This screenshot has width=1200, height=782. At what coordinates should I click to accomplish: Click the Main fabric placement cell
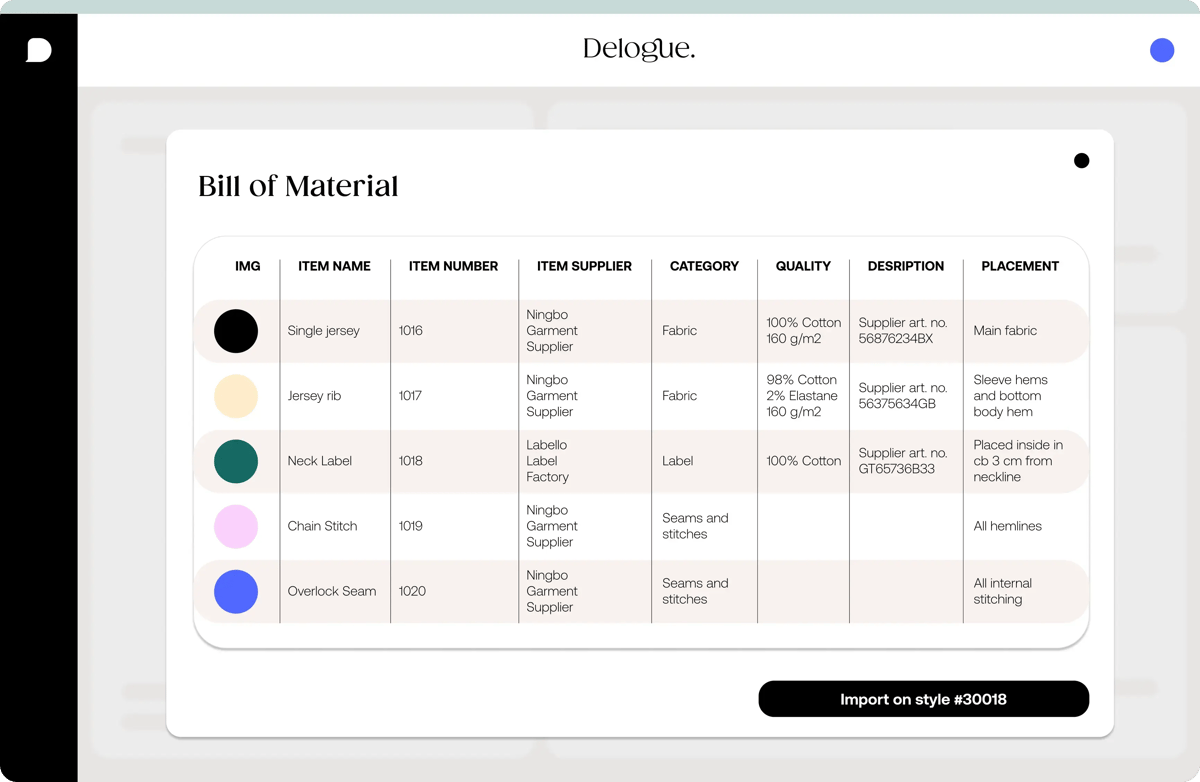1005,331
